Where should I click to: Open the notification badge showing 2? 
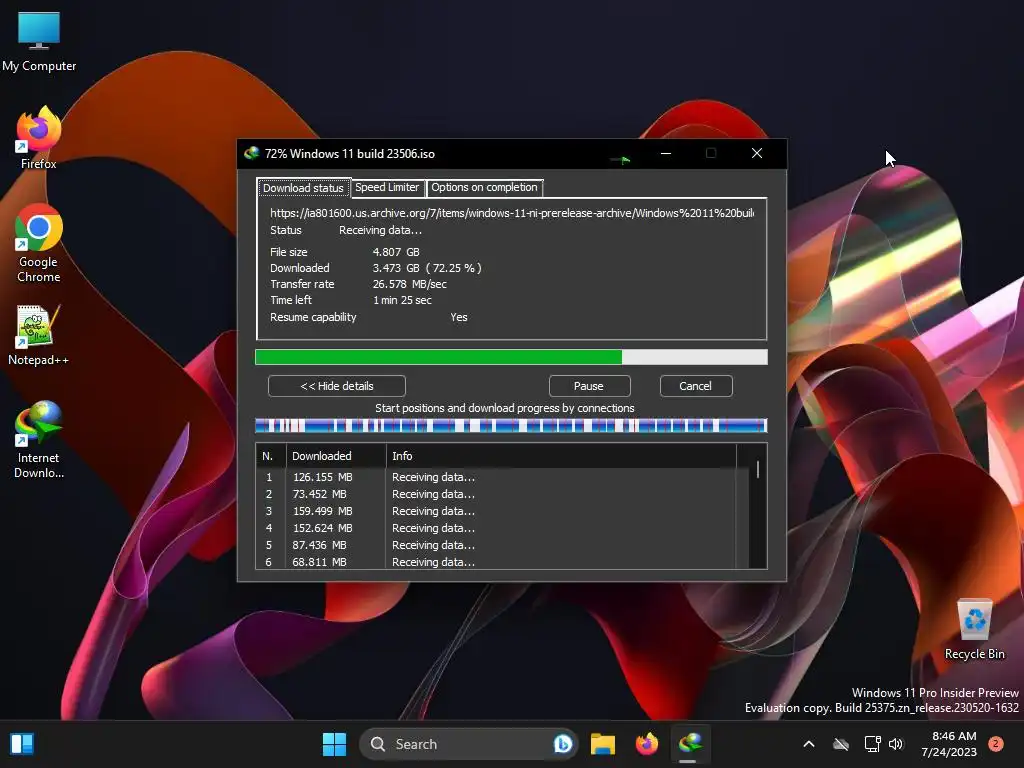[x=996, y=744]
